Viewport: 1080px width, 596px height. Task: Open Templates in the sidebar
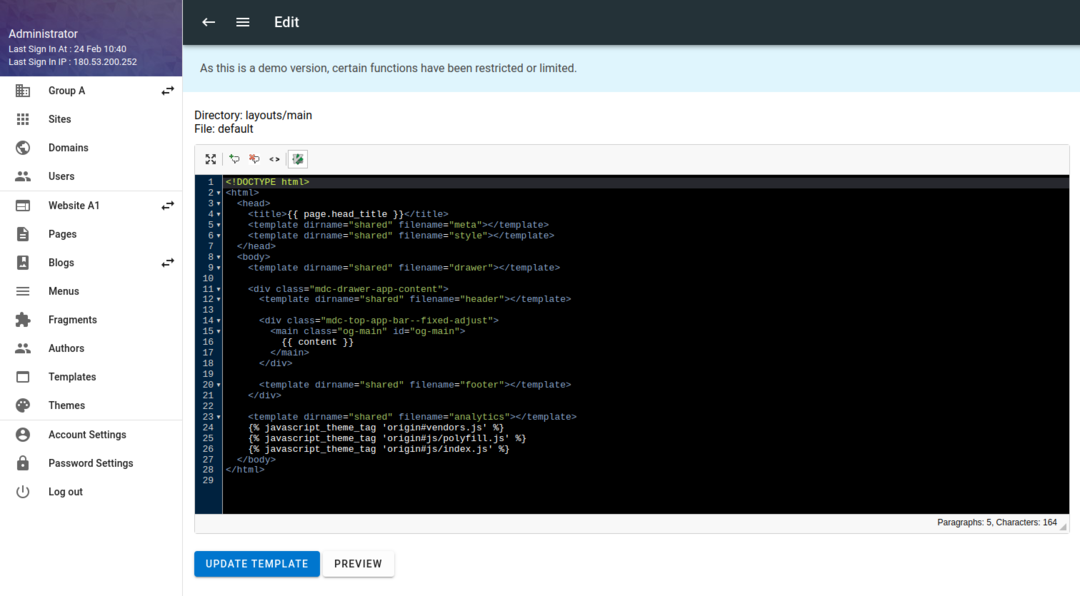[x=72, y=377]
